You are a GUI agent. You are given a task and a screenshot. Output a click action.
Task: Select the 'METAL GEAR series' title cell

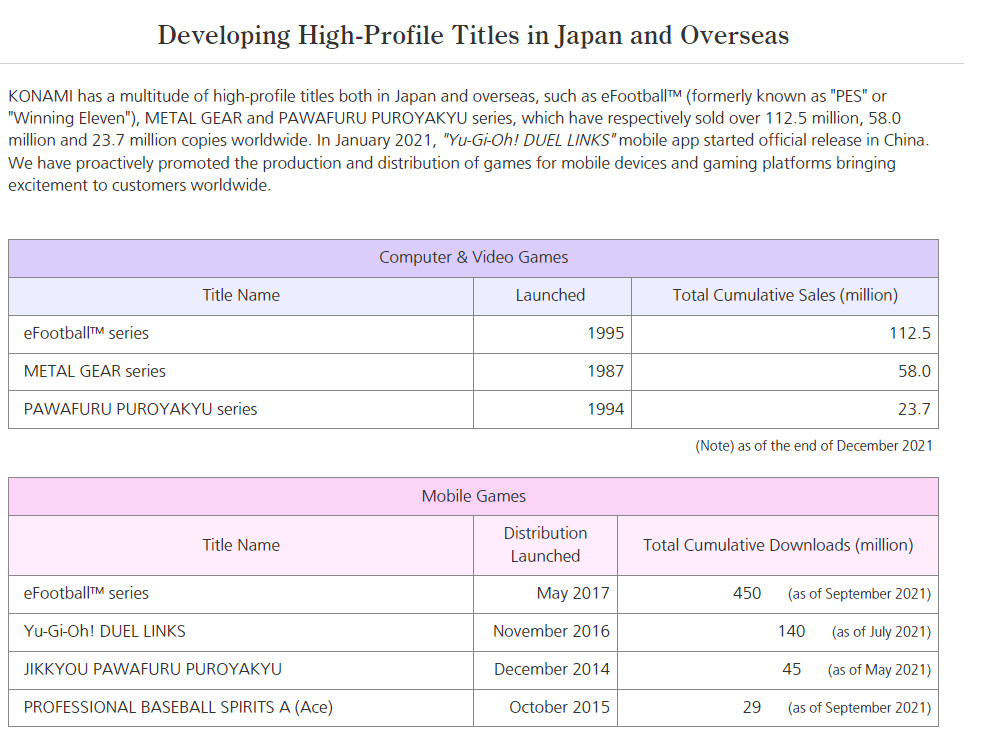click(95, 371)
